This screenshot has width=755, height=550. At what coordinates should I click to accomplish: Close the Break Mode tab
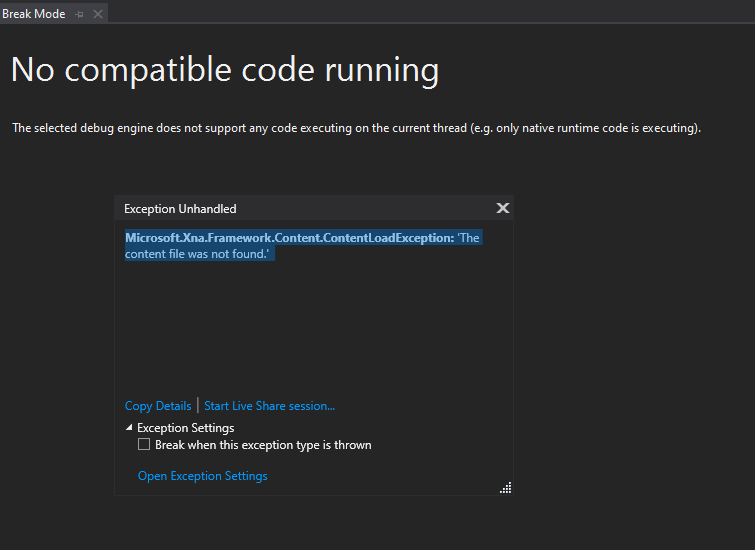point(98,14)
